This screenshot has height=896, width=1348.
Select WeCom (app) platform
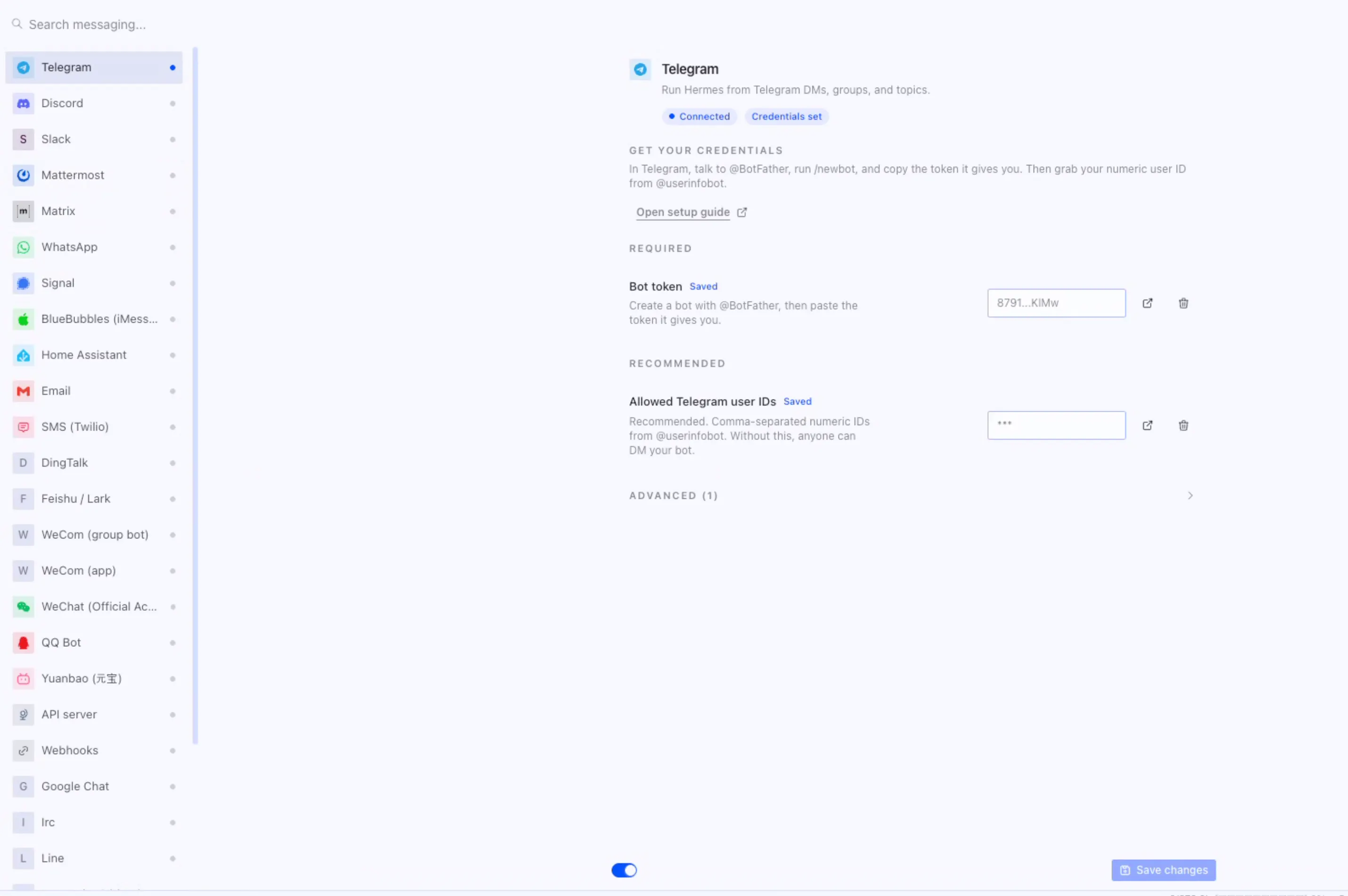(94, 571)
